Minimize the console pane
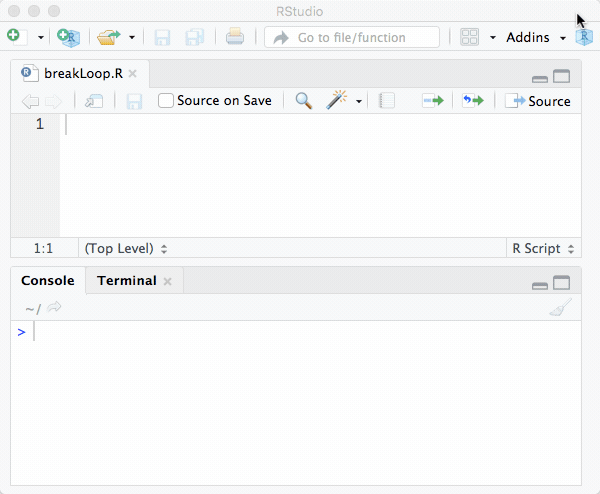The image size is (600, 494). [540, 285]
